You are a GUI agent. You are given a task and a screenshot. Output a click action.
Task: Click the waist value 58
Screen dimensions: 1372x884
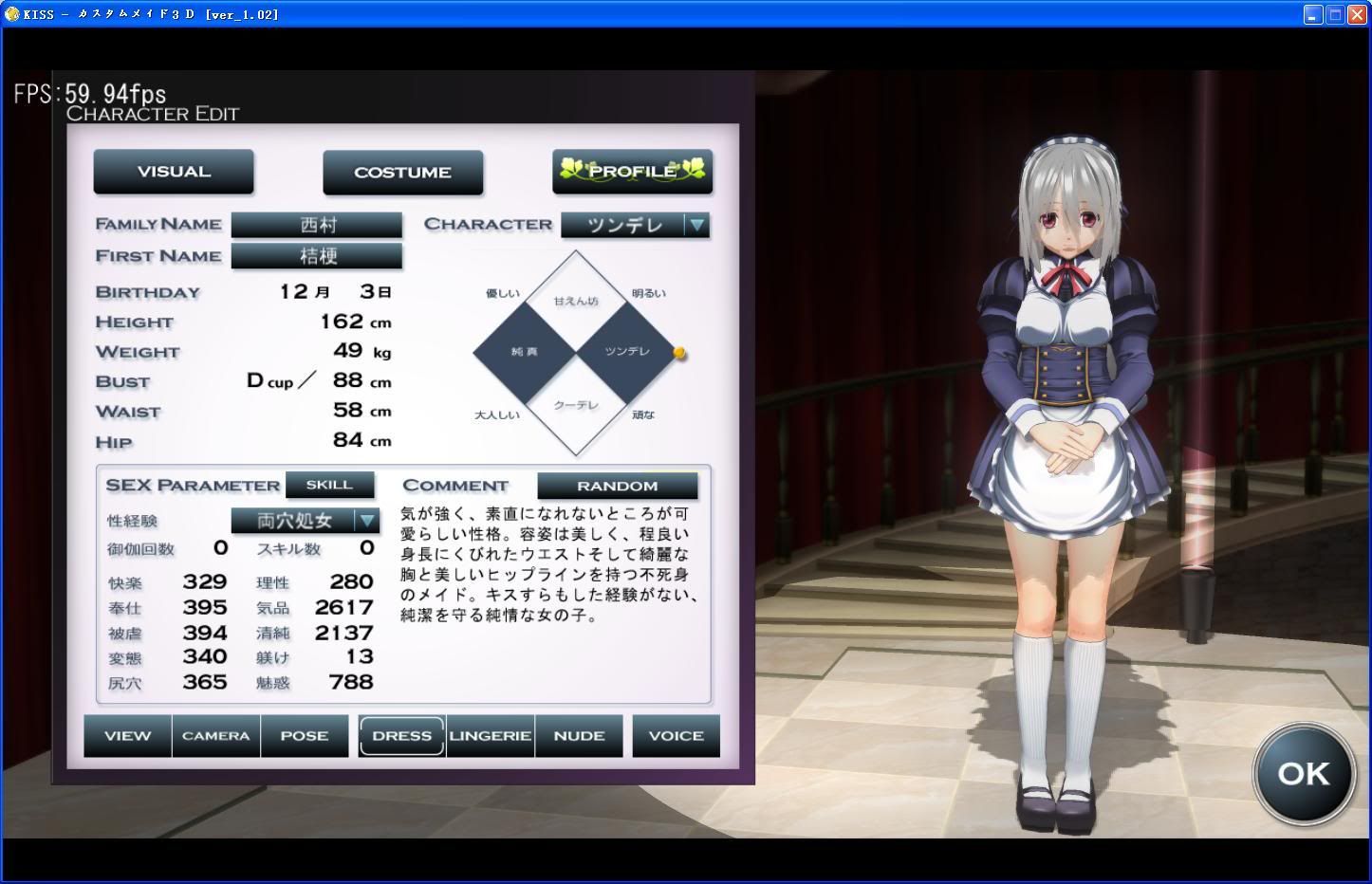pyautogui.click(x=348, y=410)
